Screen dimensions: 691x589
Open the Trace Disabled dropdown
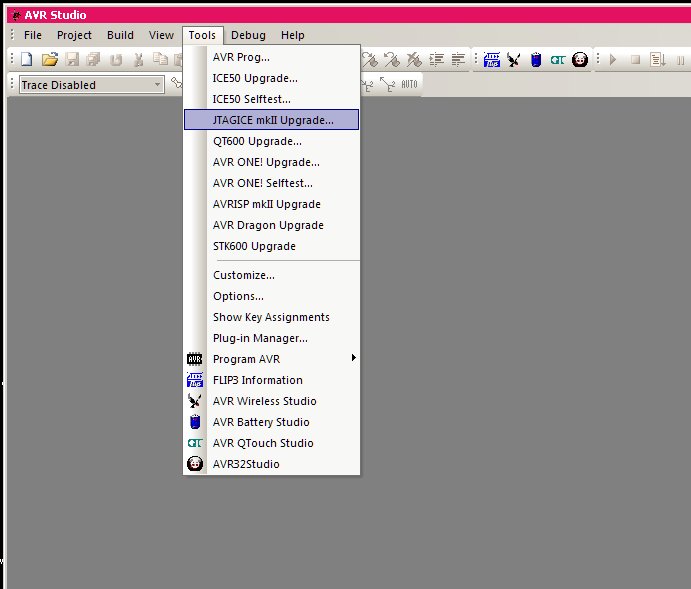pos(92,85)
